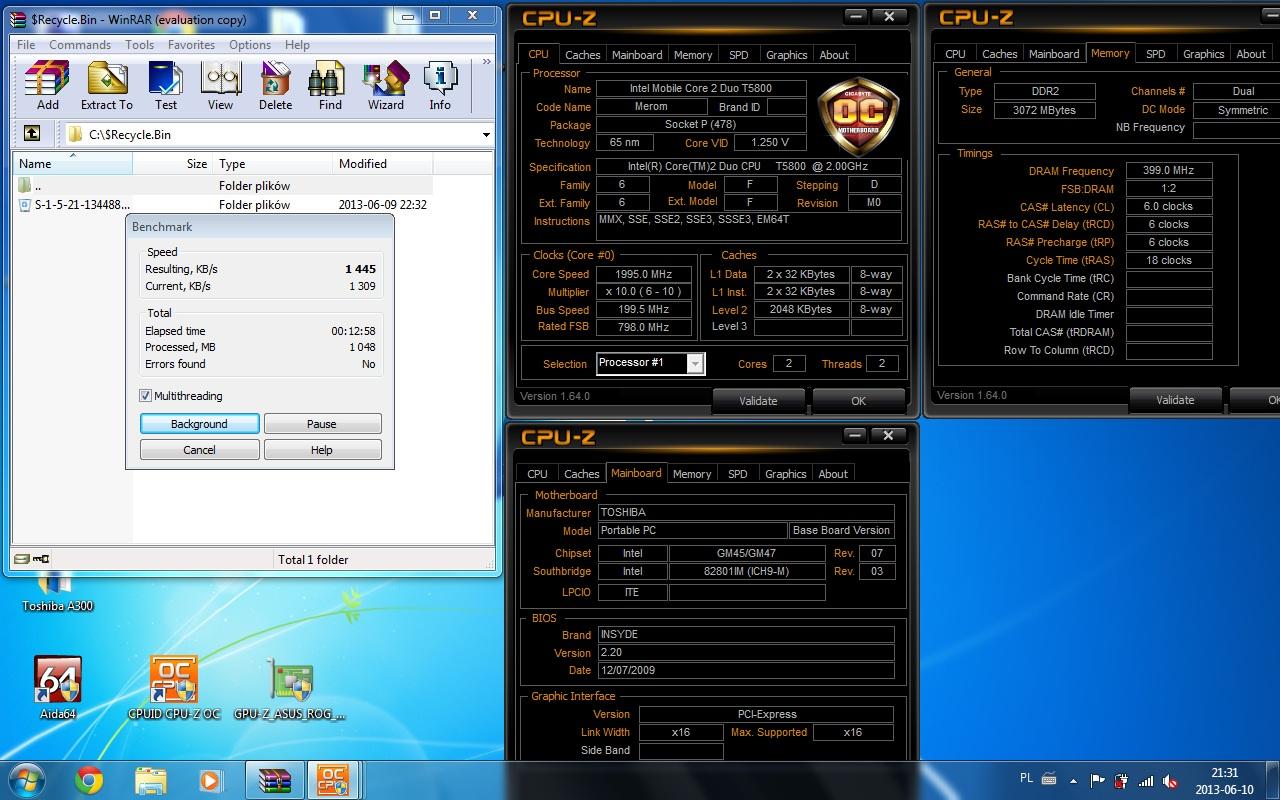
Task: Pause the benchmark
Action: (x=322, y=424)
